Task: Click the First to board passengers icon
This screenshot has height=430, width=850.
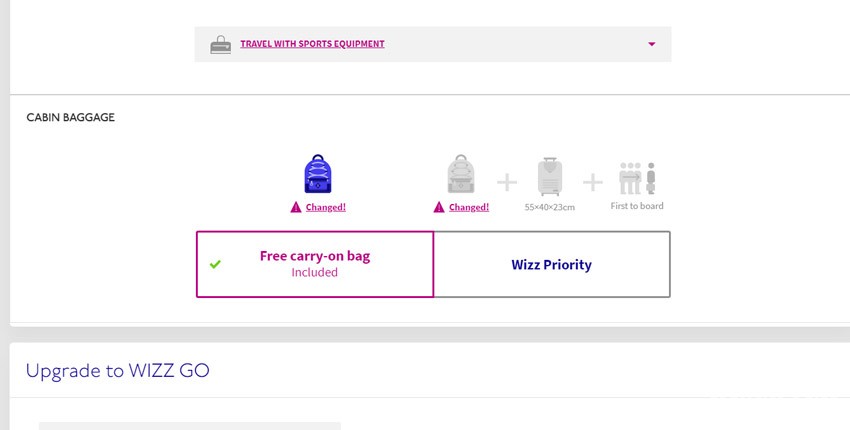Action: coord(637,178)
